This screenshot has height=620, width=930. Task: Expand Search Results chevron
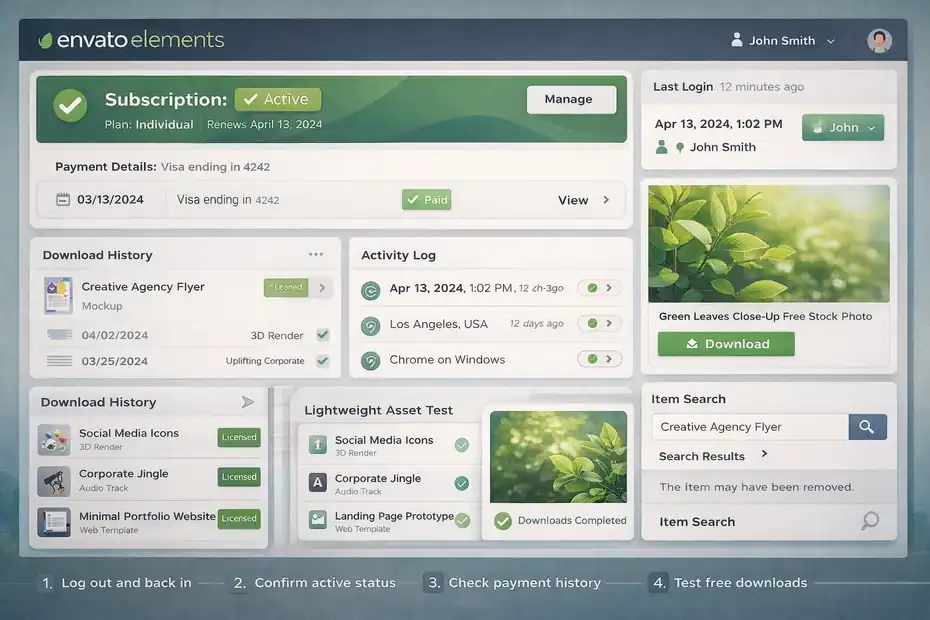tap(765, 454)
